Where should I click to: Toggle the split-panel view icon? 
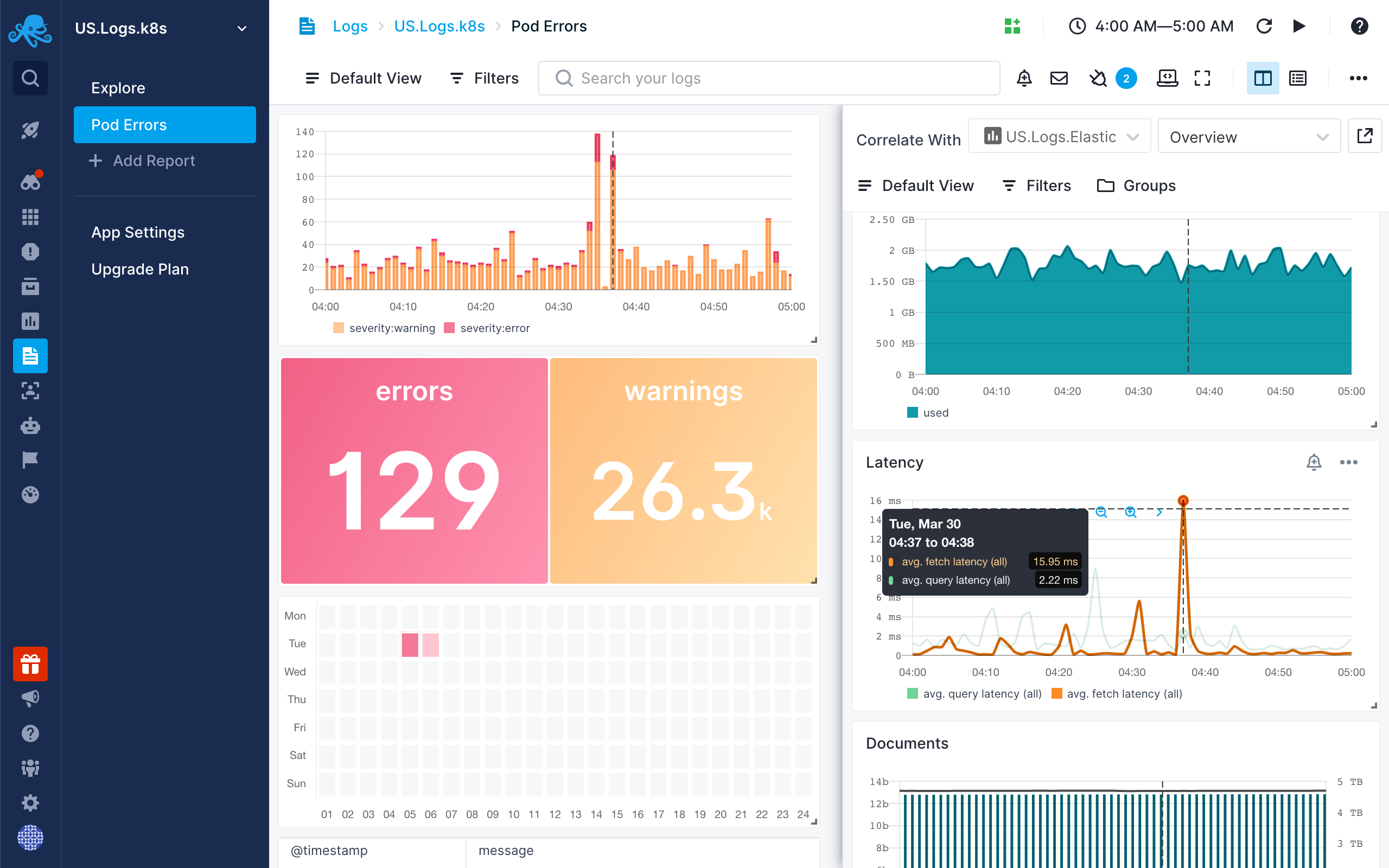coord(1263,78)
